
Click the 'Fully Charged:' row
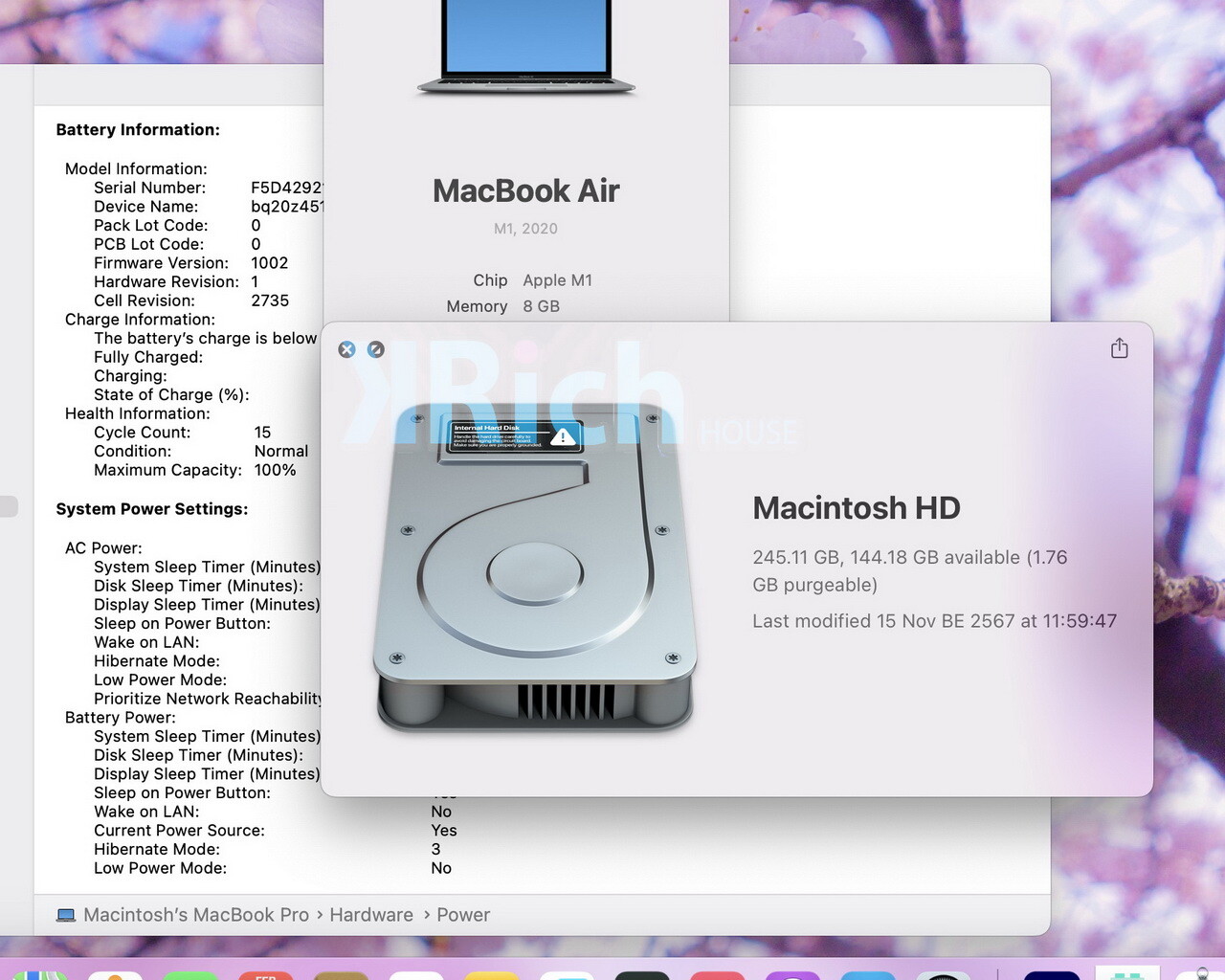148,357
